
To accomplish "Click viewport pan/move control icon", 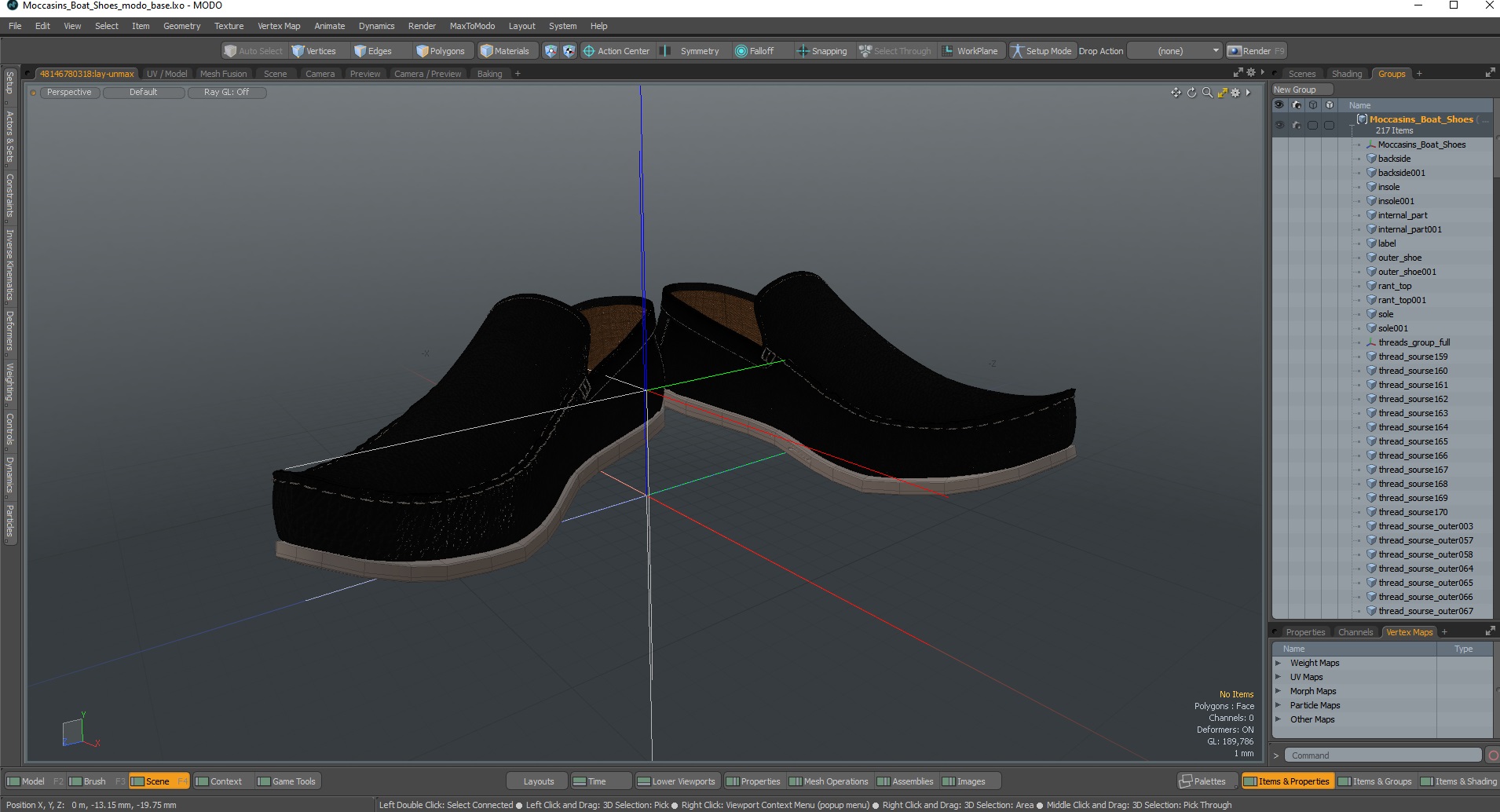I will coord(1176,93).
